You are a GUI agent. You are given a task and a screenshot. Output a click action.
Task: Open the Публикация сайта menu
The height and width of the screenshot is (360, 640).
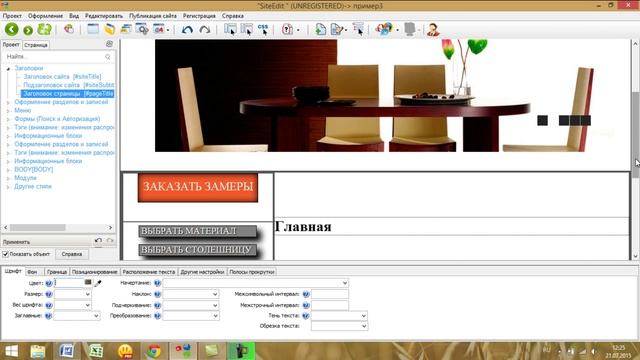(x=153, y=16)
